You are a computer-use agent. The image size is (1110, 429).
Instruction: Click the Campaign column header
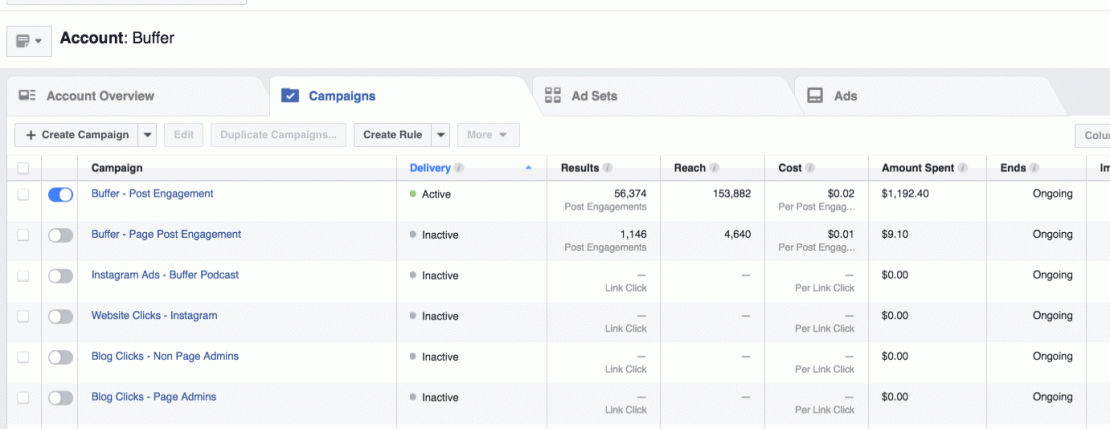(117, 168)
